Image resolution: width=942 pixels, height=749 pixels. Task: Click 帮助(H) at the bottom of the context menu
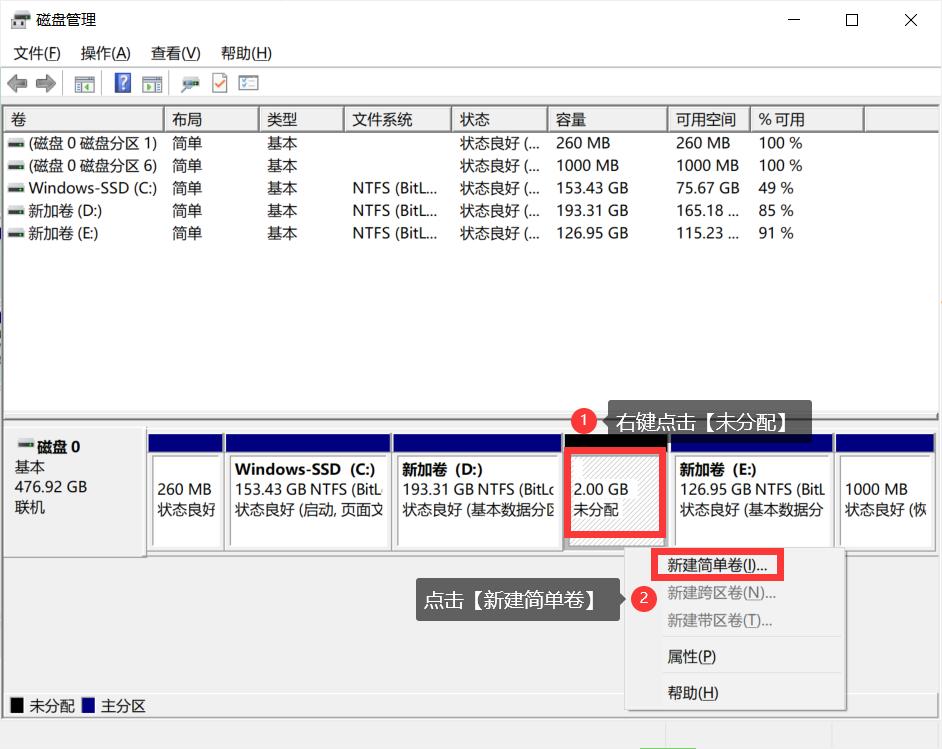(691, 692)
